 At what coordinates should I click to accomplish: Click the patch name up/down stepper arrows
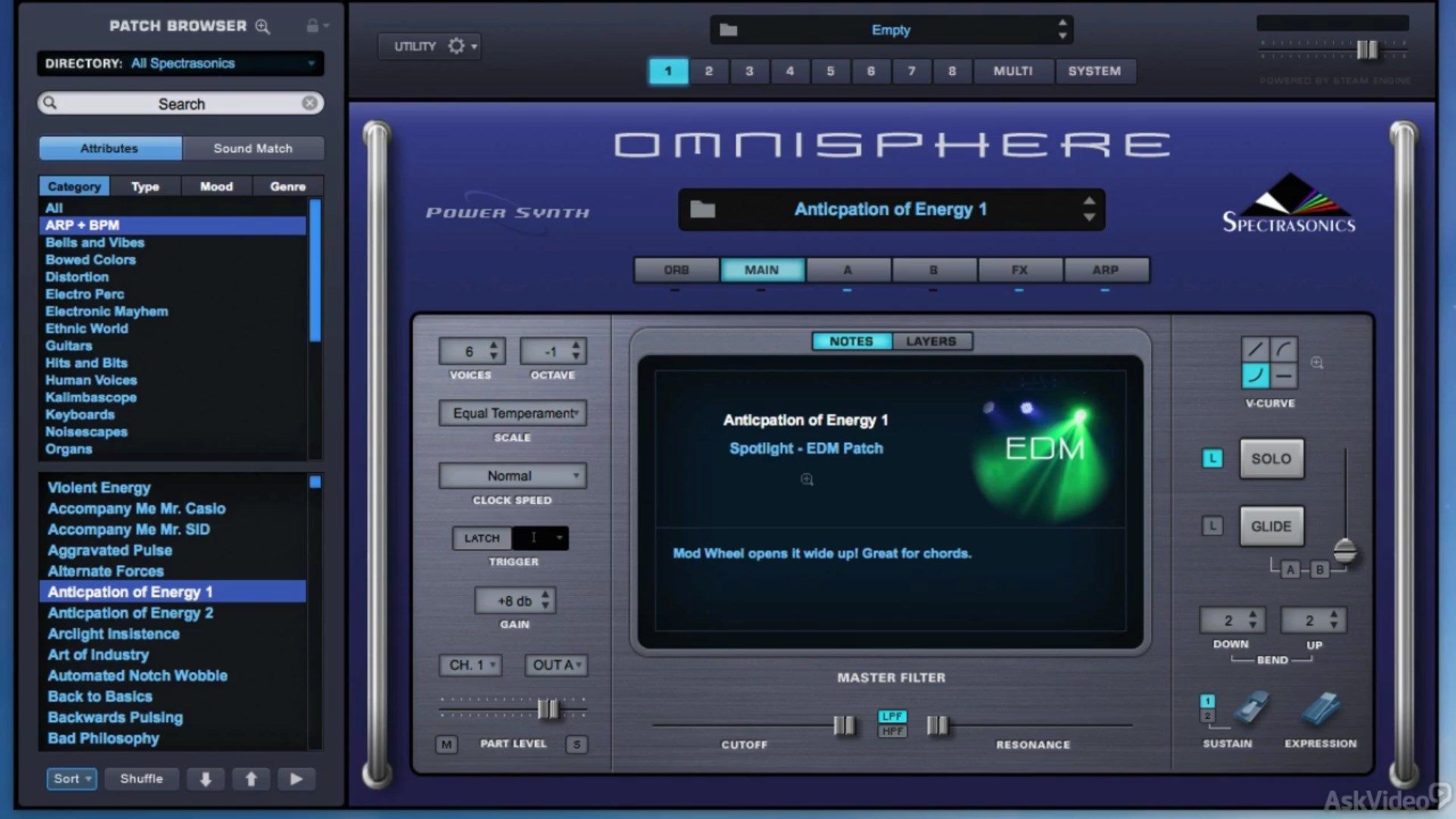[x=1089, y=209]
